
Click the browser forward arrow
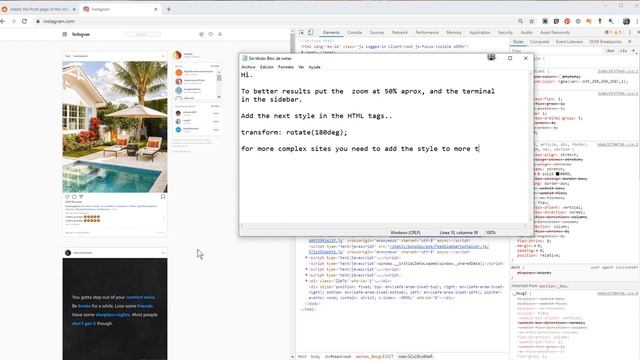(13, 21)
